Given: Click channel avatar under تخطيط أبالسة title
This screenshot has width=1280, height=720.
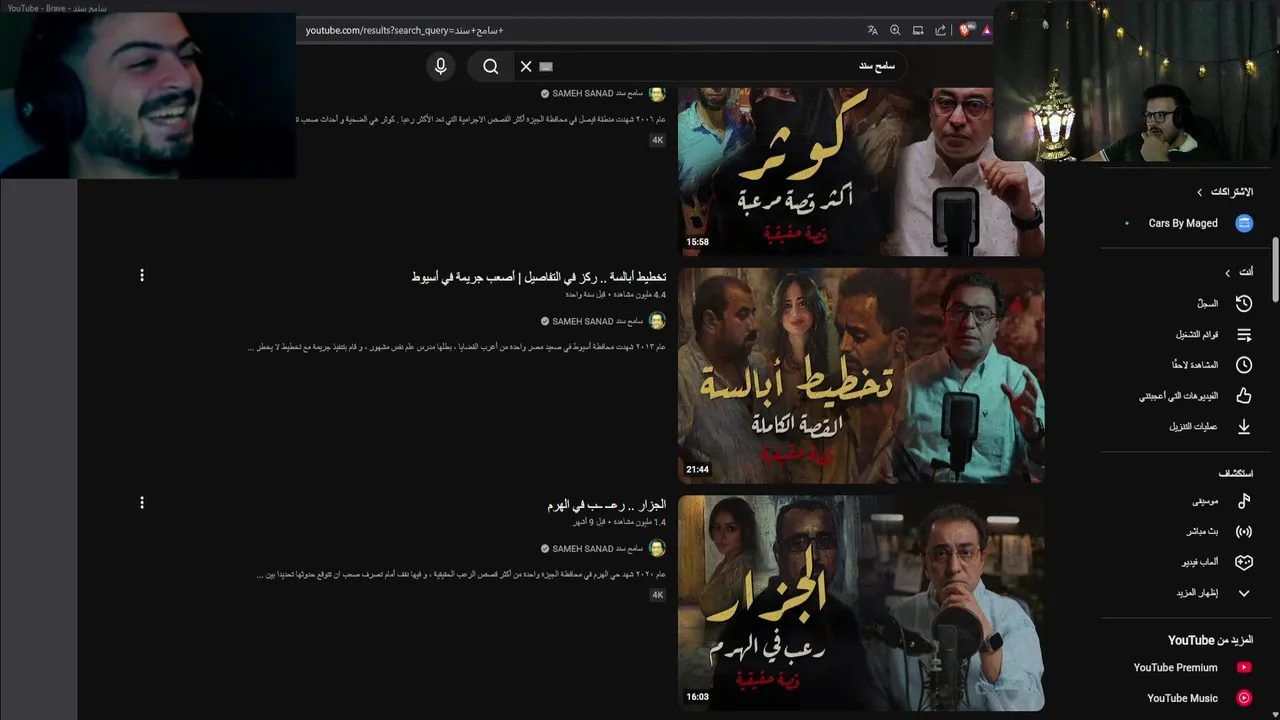Looking at the screenshot, I should (657, 321).
